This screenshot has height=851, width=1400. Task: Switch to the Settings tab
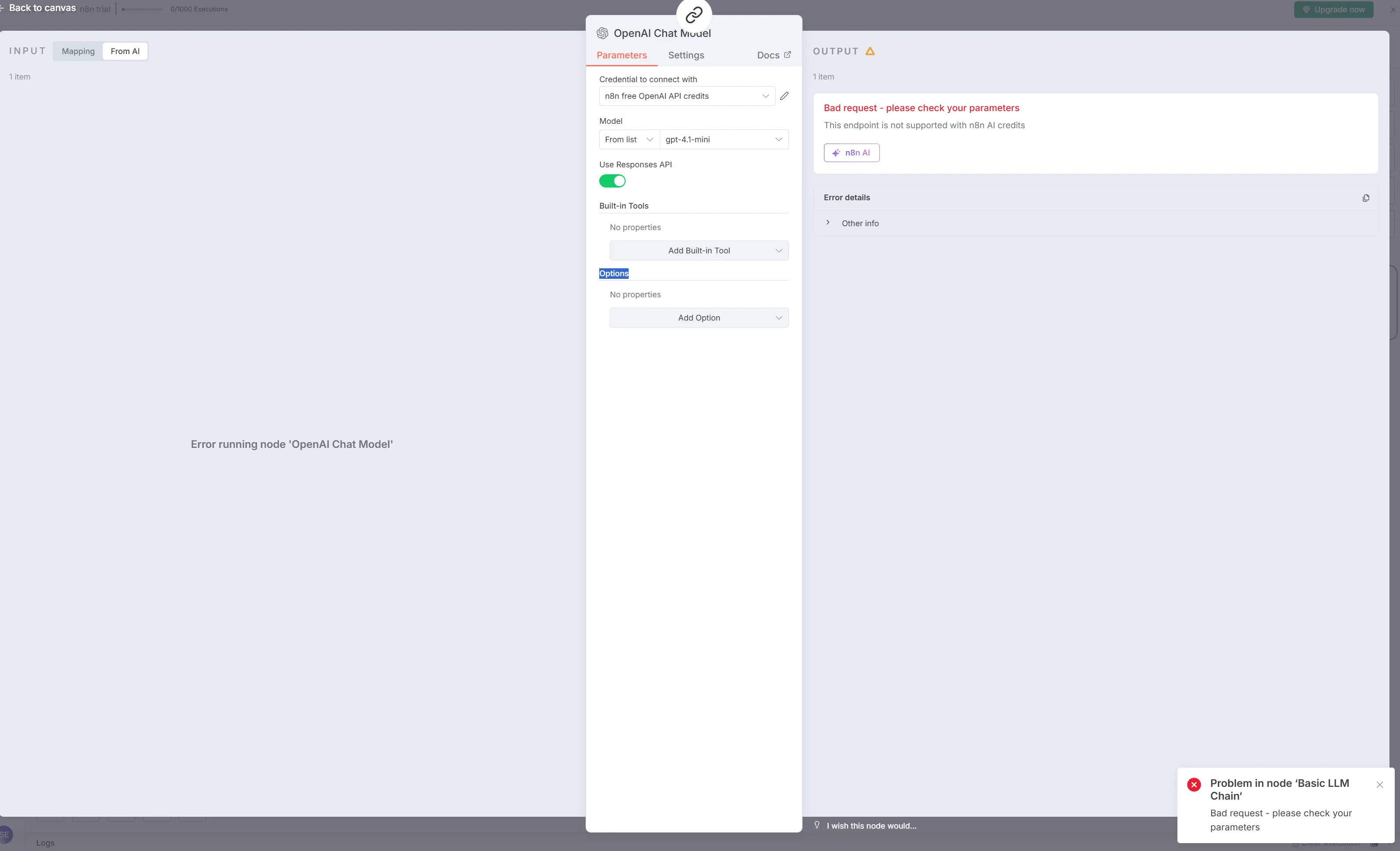pyautogui.click(x=686, y=55)
